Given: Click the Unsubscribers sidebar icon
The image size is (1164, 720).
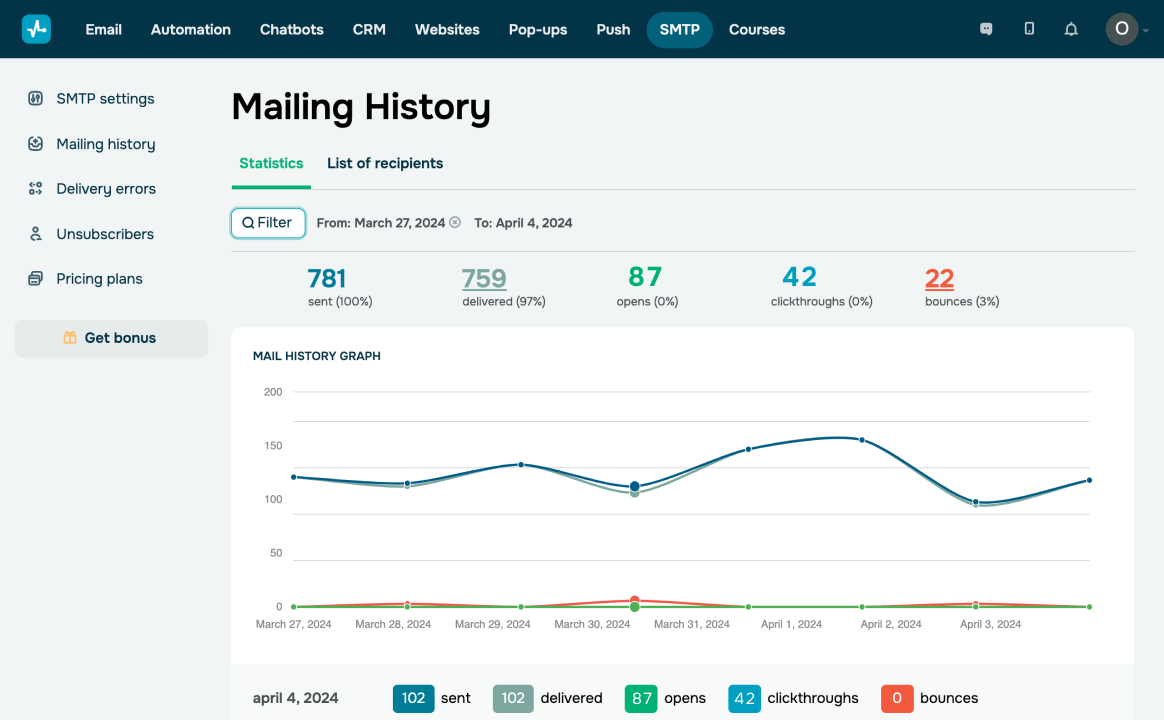Looking at the screenshot, I should point(36,234).
